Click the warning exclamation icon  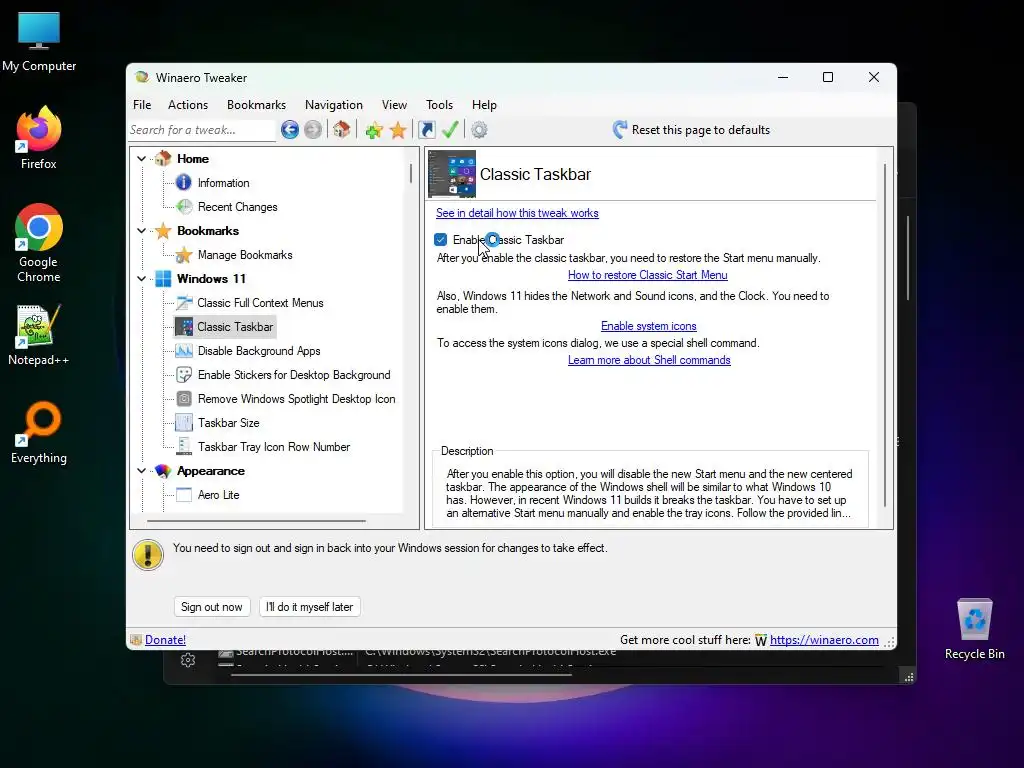148,555
